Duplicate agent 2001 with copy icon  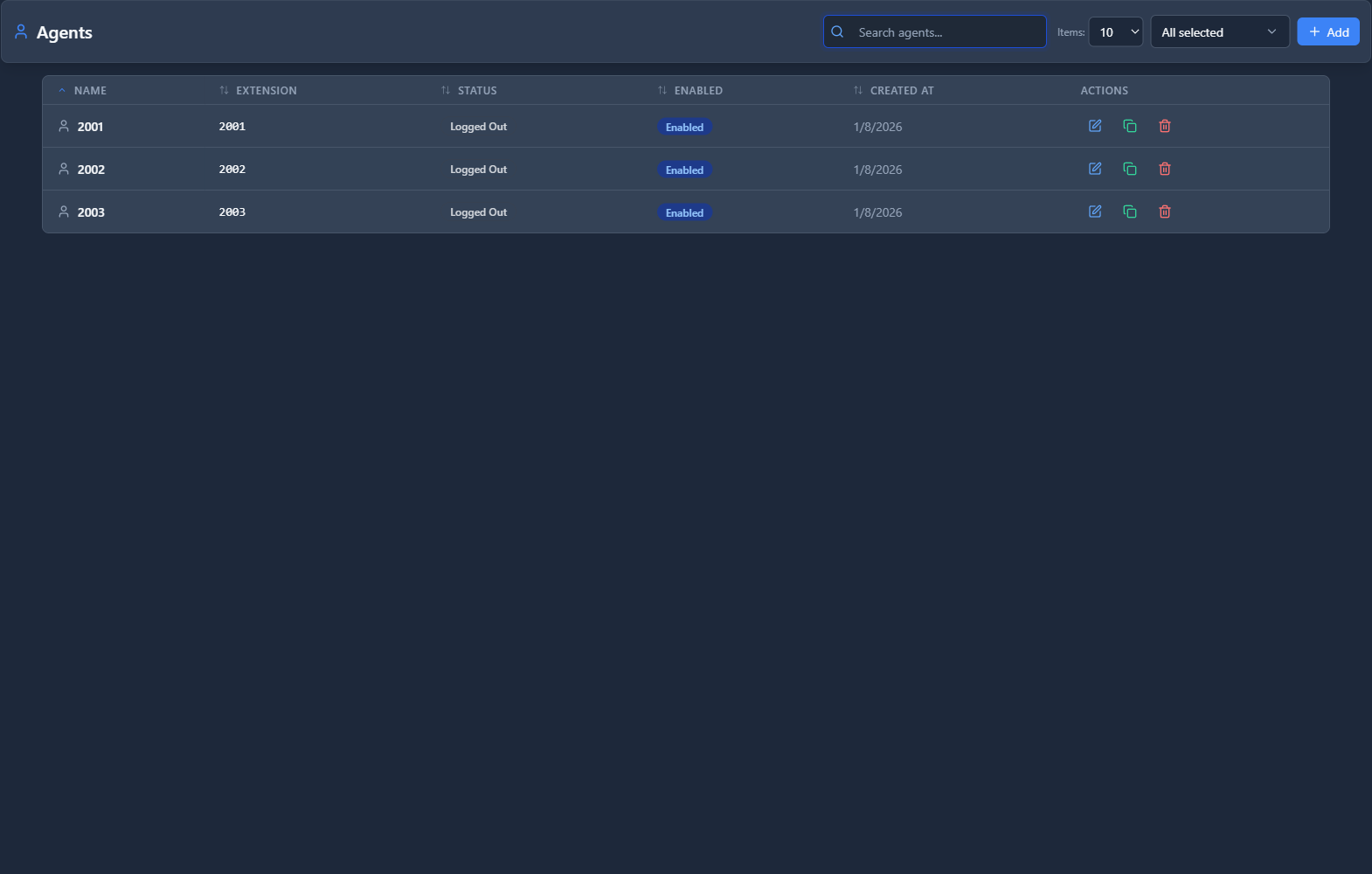[1129, 126]
